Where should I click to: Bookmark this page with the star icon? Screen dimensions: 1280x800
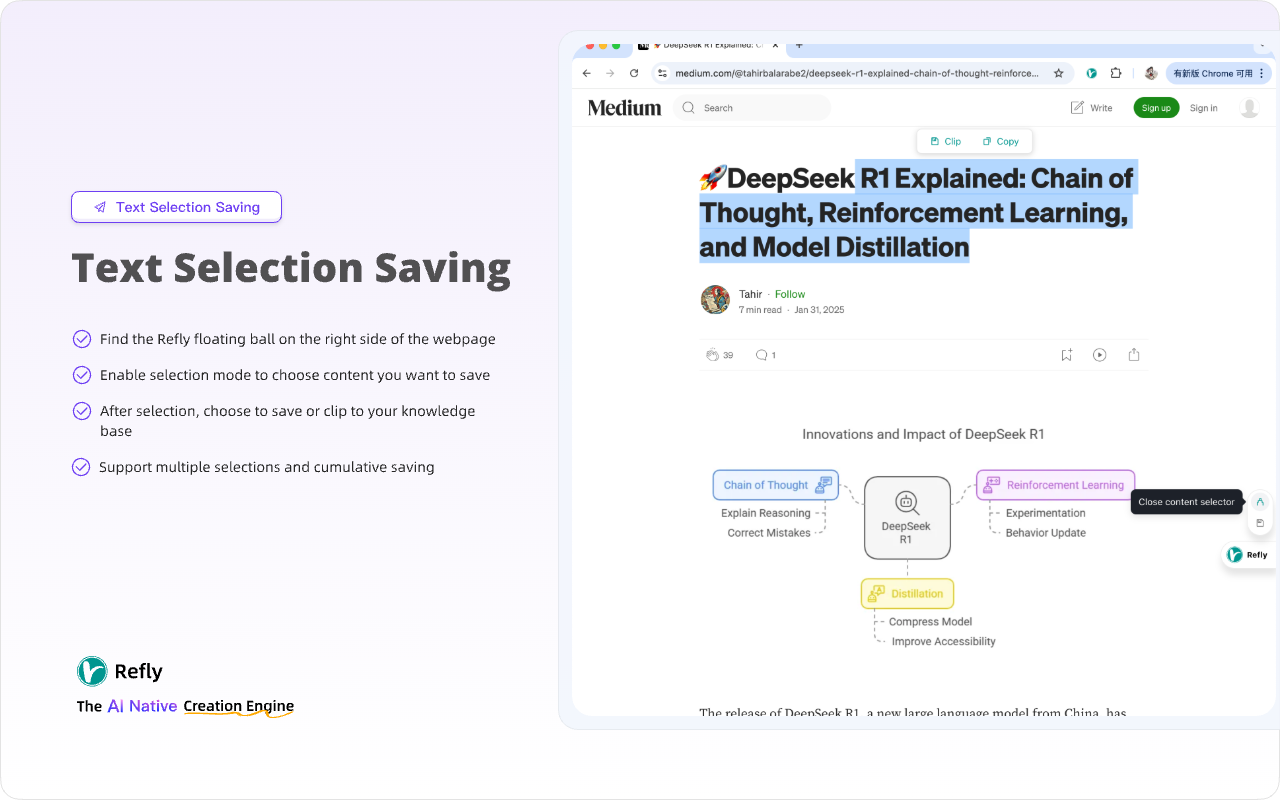1059,73
